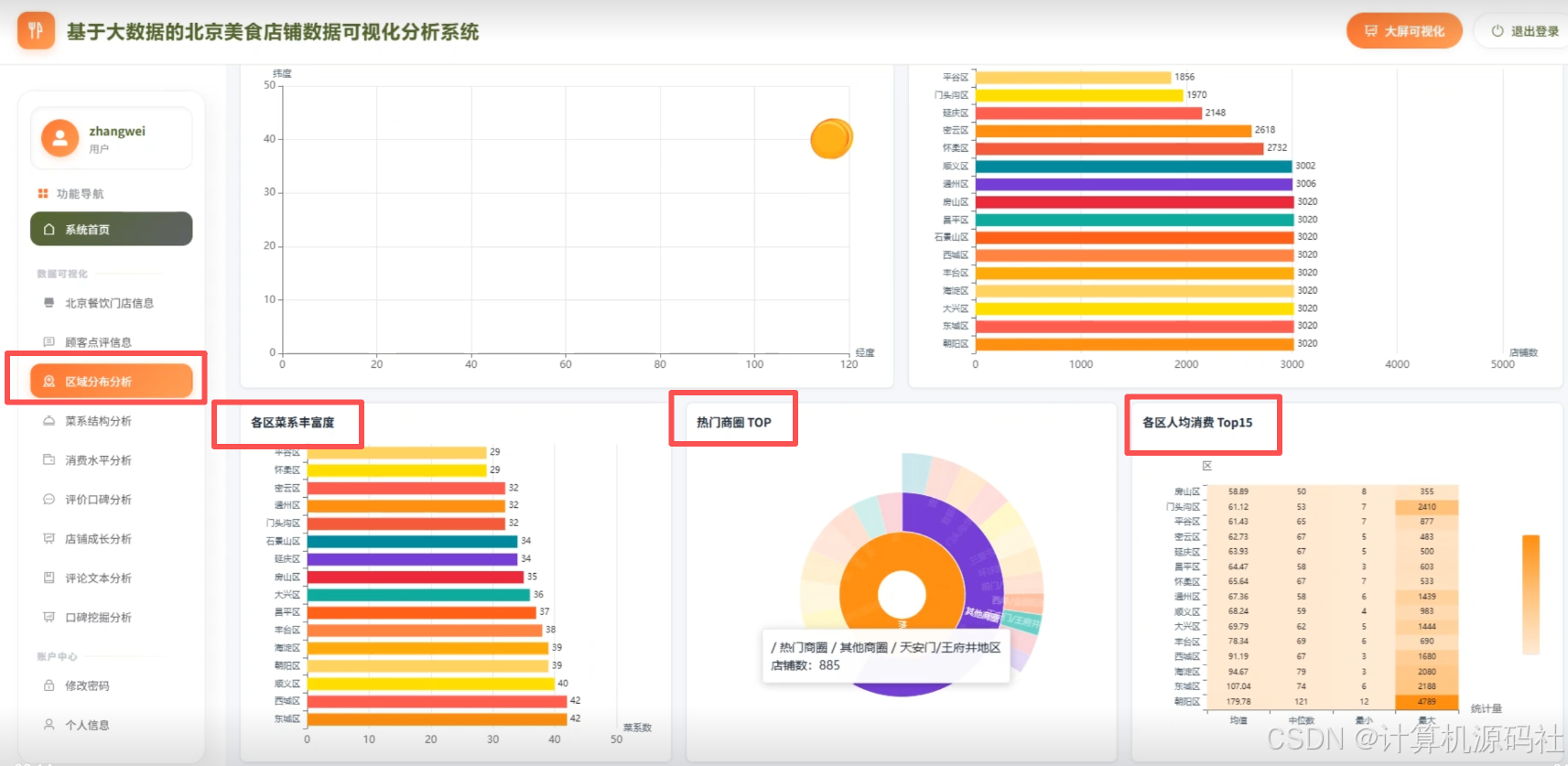Click the heatmap cell showing 2410
Viewport: 1568px width, 766px height.
click(1426, 507)
